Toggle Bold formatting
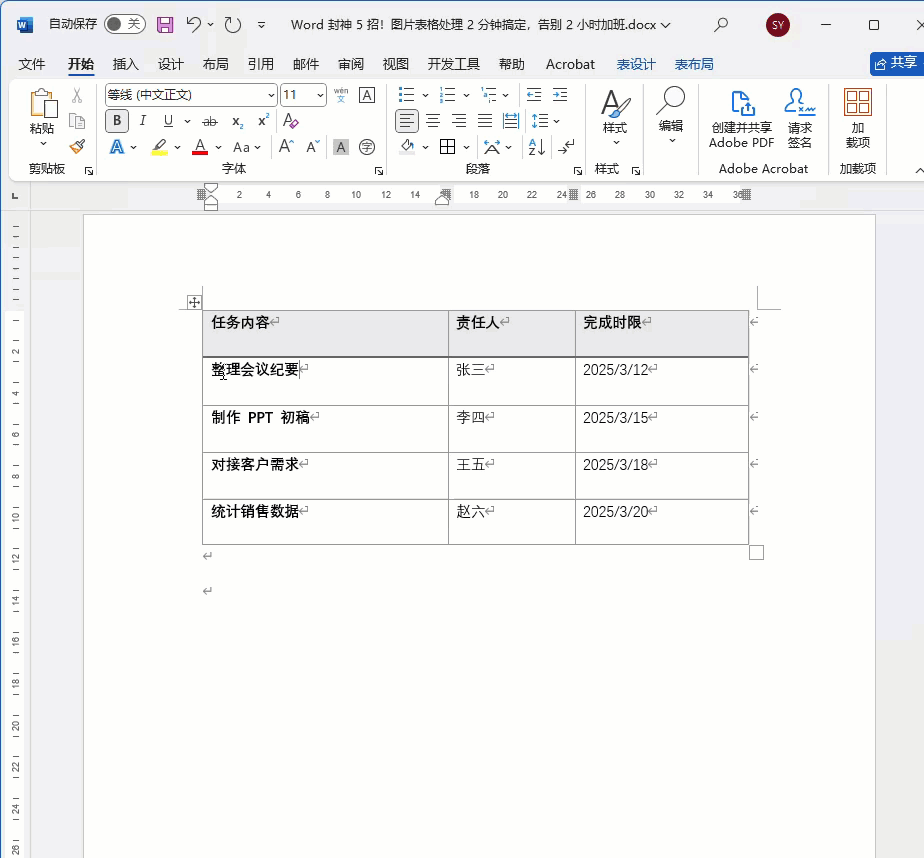This screenshot has width=924, height=858. [x=117, y=121]
